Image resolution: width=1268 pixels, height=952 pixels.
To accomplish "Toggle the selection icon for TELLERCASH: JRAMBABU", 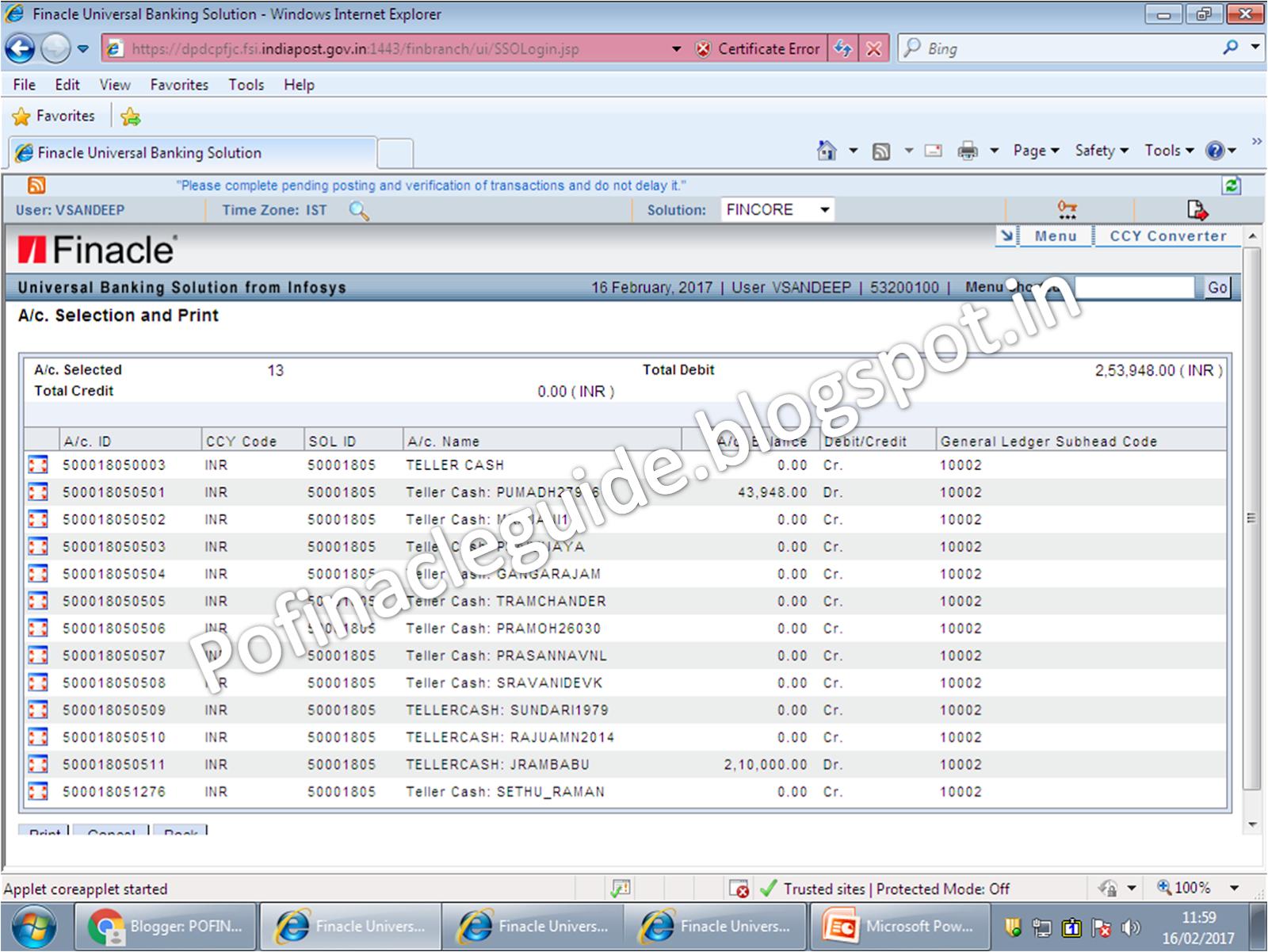I will [x=37, y=764].
